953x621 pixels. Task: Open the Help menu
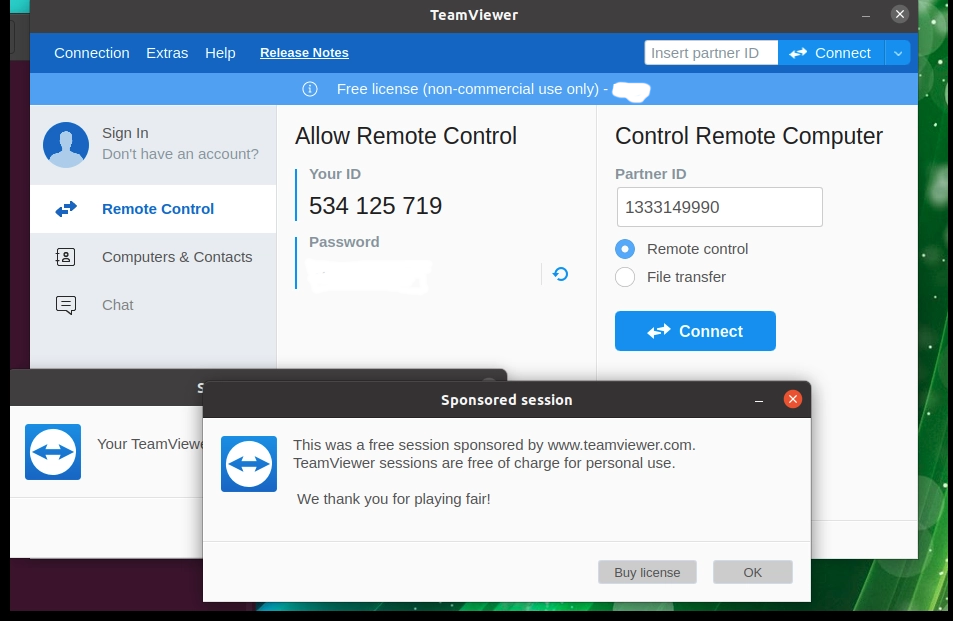[220, 53]
